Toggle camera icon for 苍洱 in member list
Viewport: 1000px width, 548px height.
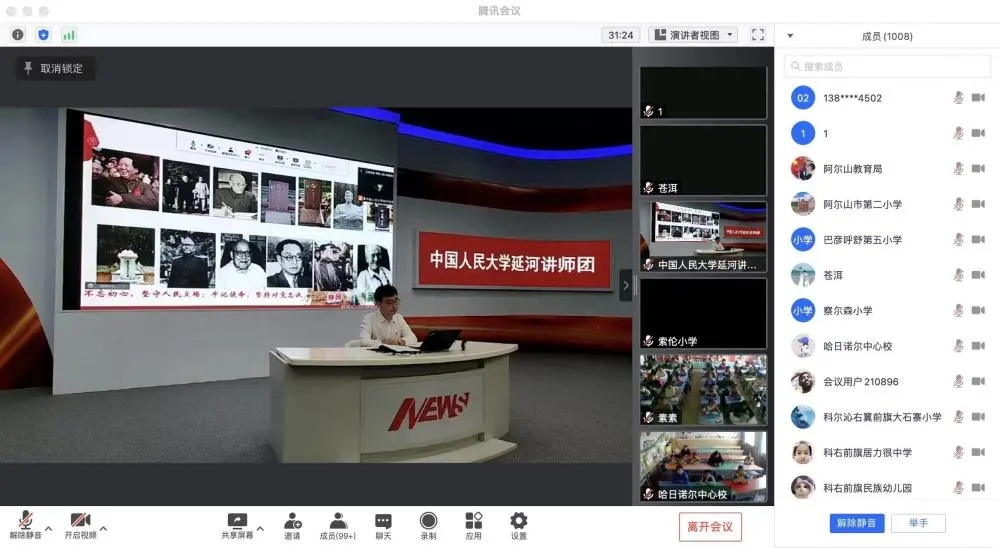tap(978, 275)
